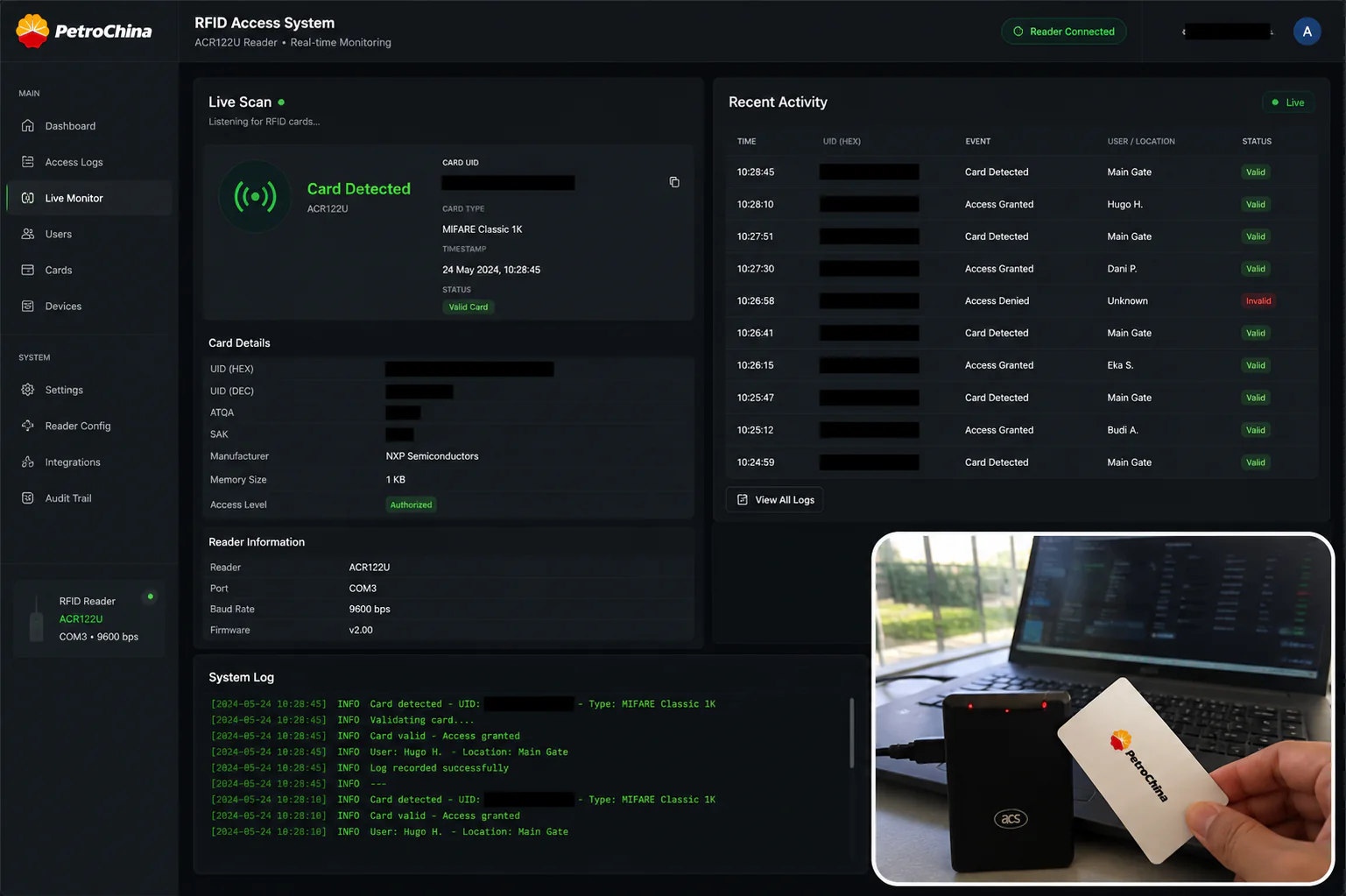Select the Live Monitor menu item

88,198
